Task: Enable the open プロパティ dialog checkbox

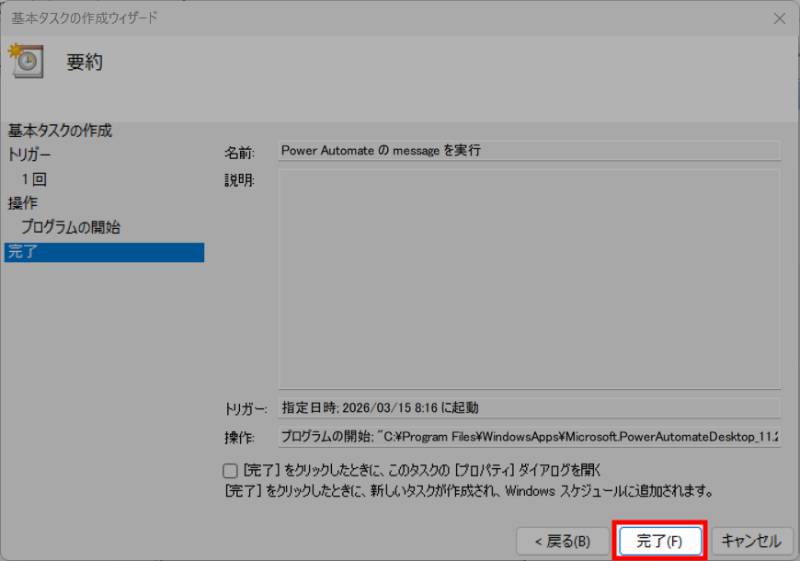Action: pos(230,470)
